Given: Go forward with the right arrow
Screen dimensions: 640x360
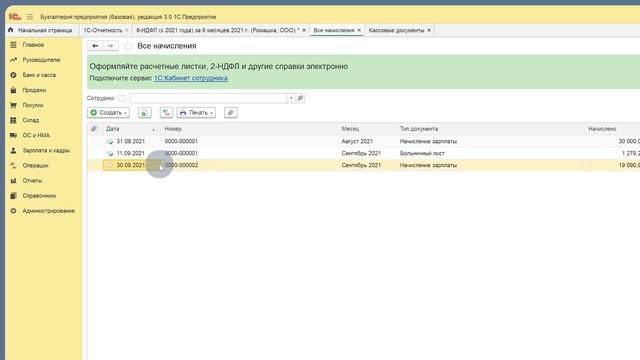Looking at the screenshot, I should pyautogui.click(x=110, y=46).
